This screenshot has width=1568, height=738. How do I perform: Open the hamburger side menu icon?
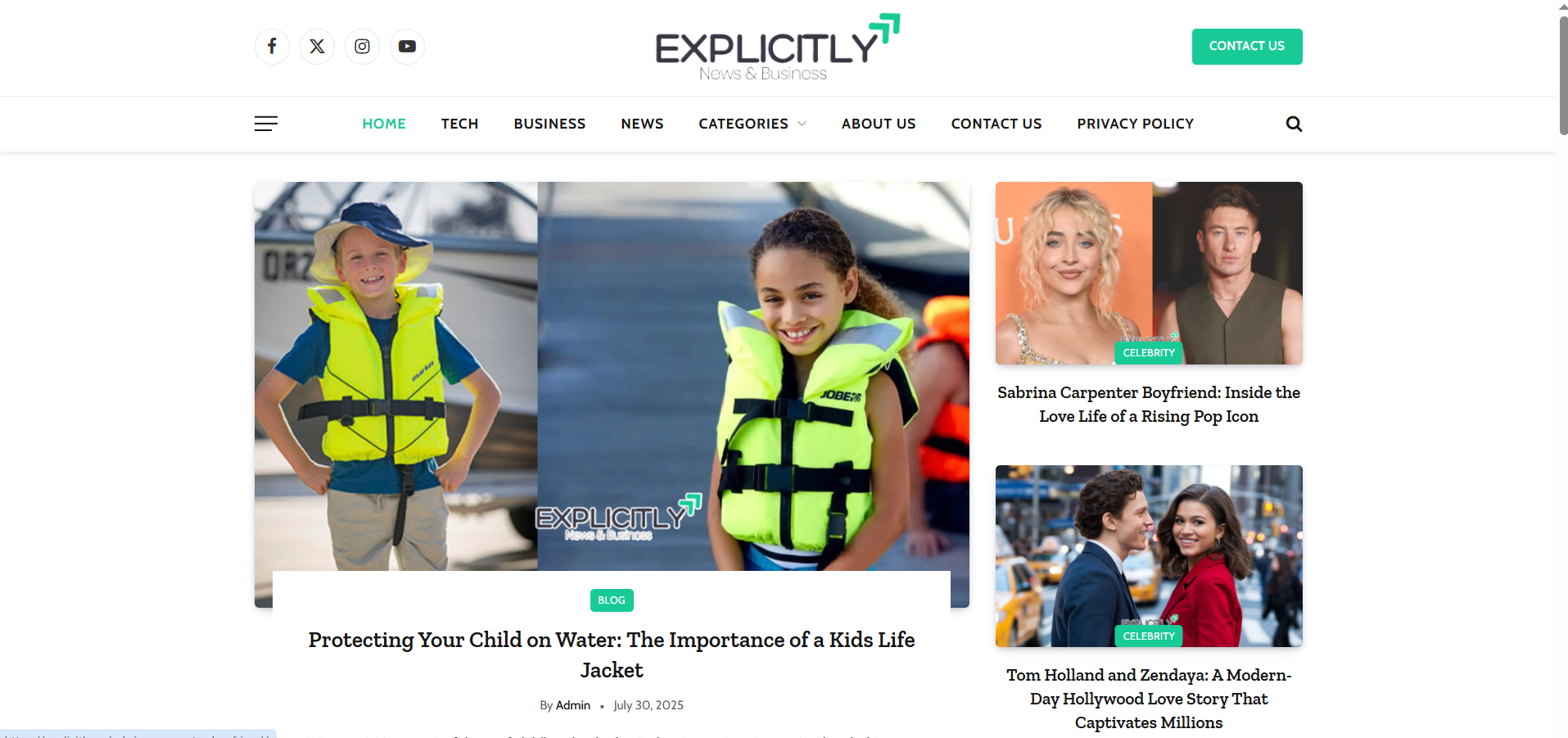coord(266,124)
